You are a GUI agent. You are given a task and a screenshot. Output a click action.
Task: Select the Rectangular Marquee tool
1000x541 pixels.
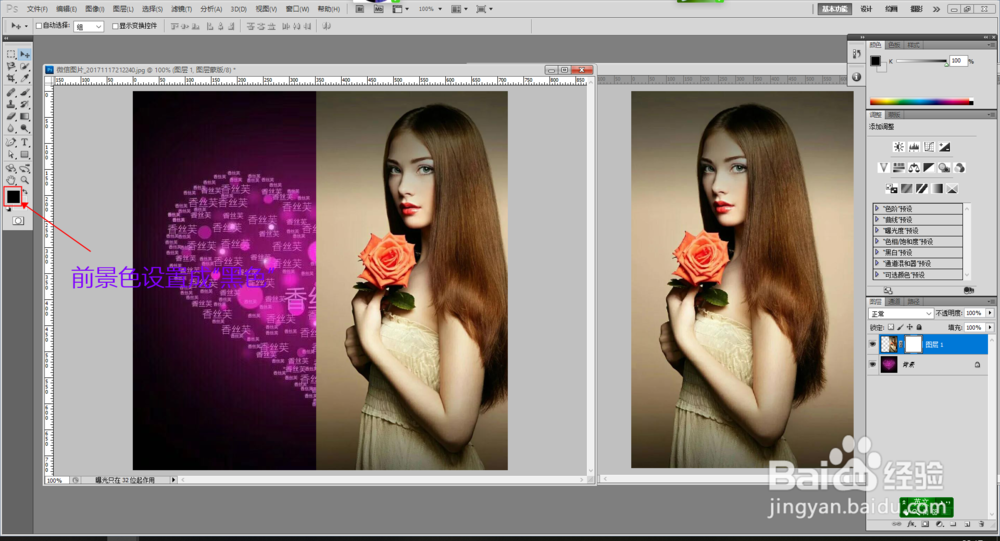[11, 54]
